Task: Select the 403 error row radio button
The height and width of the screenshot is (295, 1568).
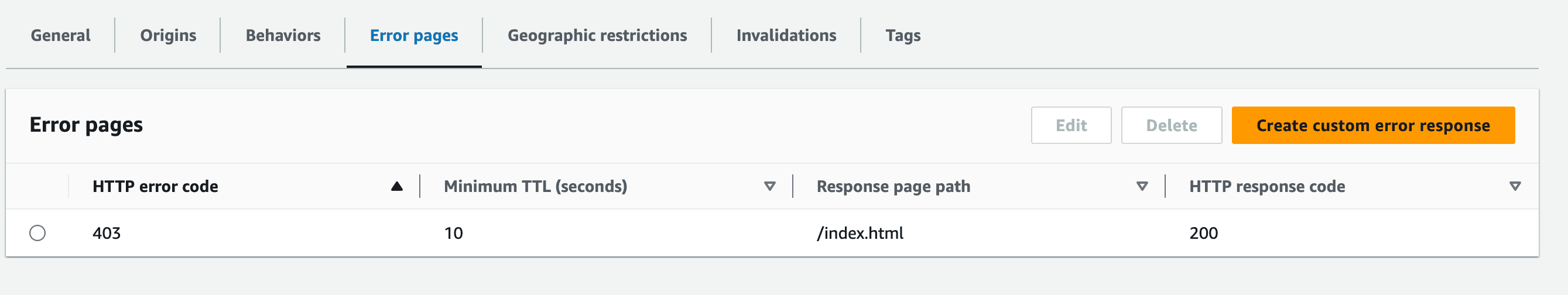Action: tap(37, 233)
